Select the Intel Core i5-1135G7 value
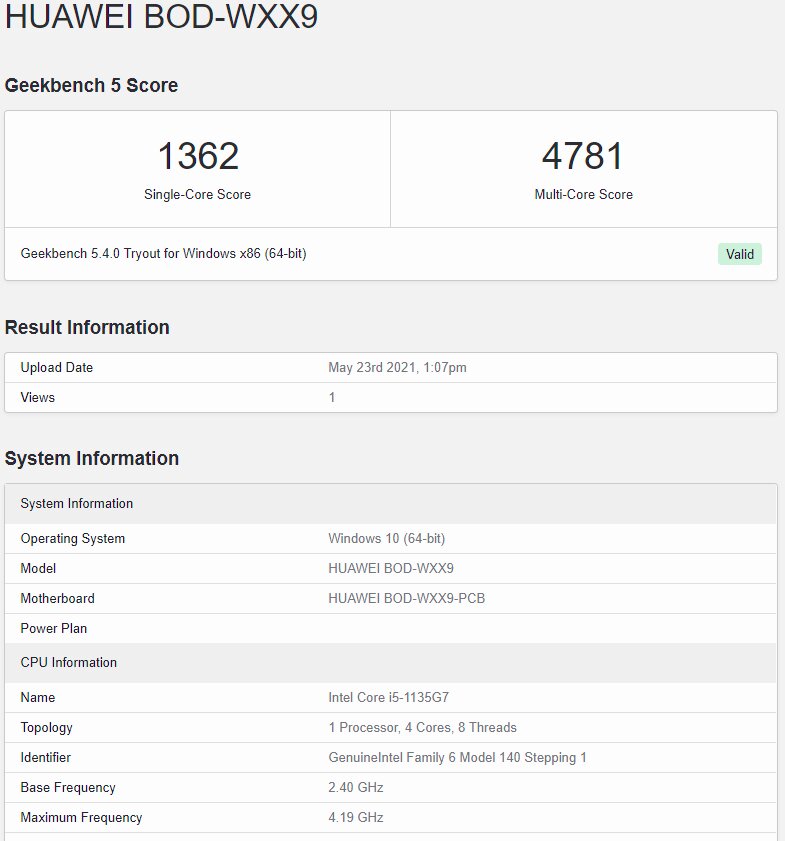 (x=389, y=697)
